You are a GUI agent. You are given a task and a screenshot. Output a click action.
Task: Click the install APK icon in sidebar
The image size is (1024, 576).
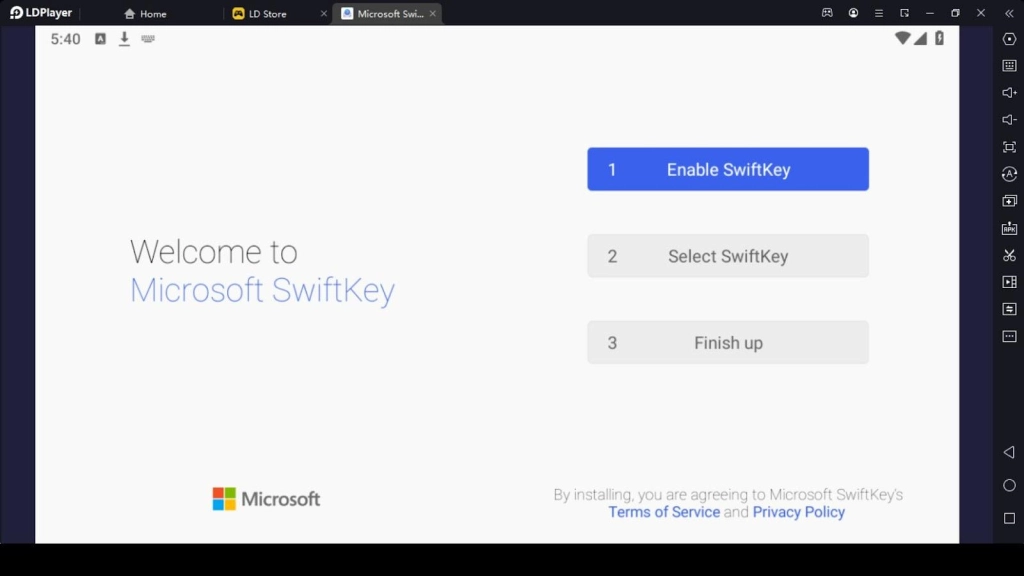pyautogui.click(x=1009, y=228)
